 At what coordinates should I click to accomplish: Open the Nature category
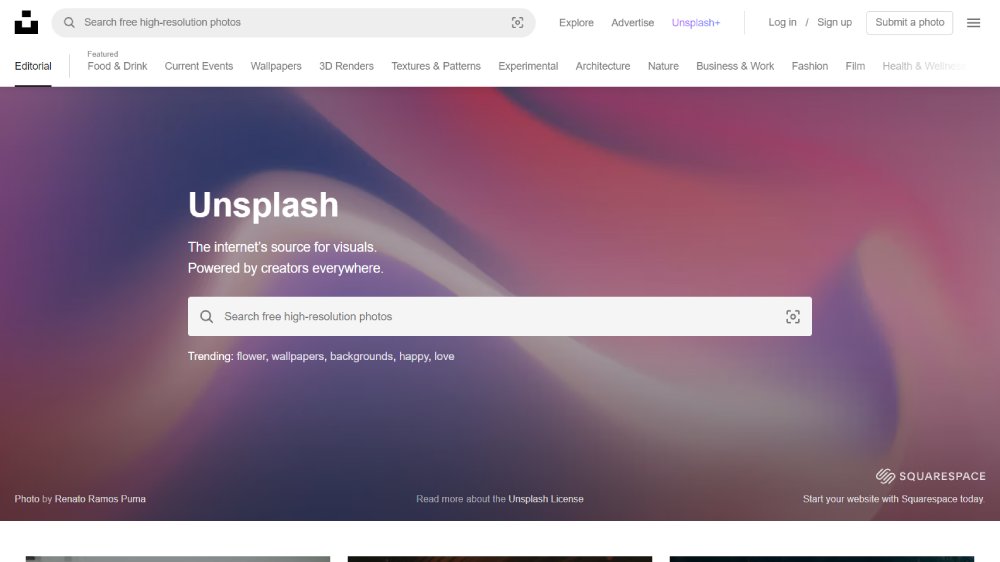[x=663, y=66]
